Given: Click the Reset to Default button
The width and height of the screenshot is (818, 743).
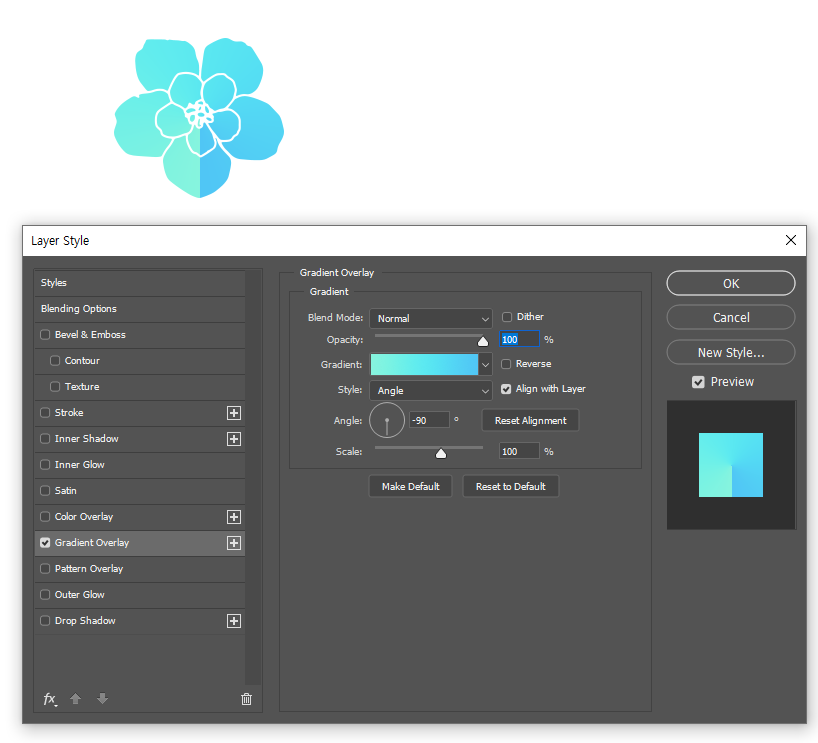Looking at the screenshot, I should coord(510,486).
